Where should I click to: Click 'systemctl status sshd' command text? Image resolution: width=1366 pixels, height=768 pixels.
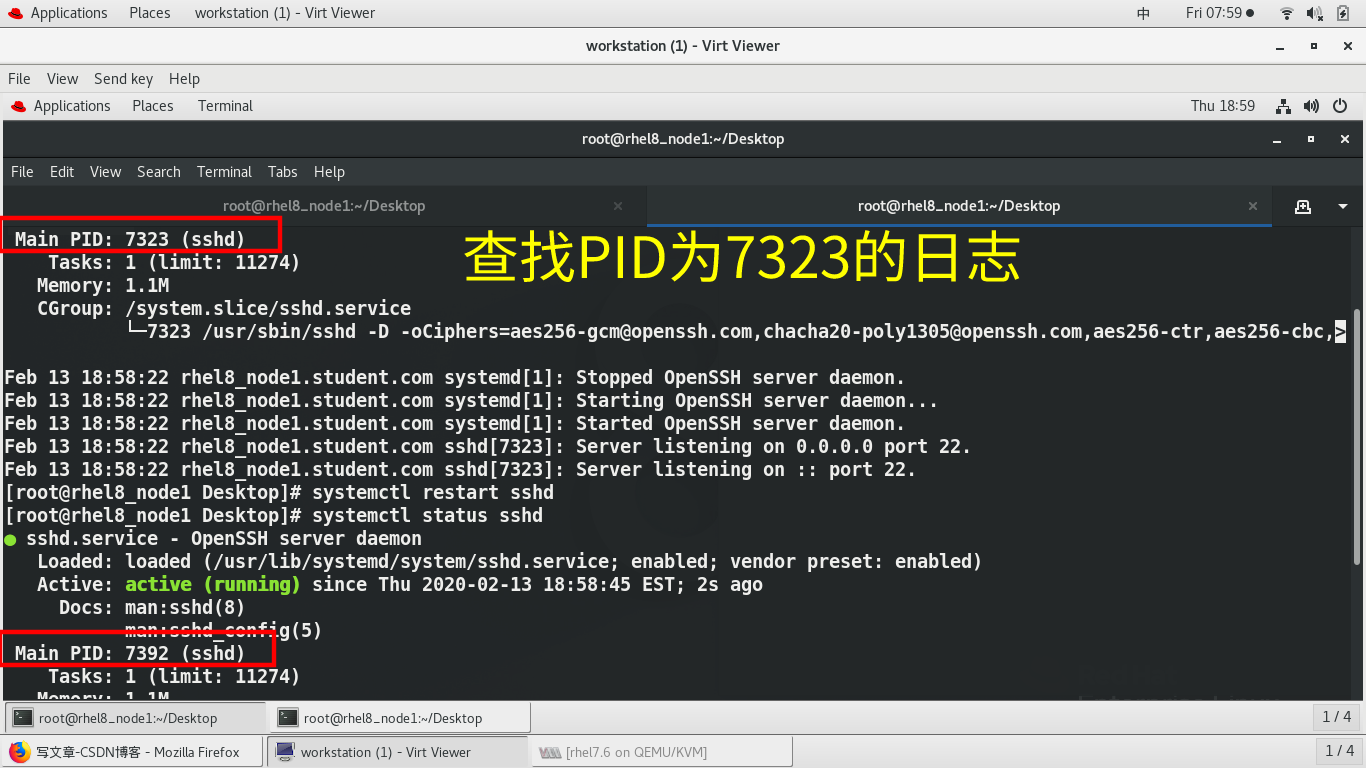click(427, 516)
